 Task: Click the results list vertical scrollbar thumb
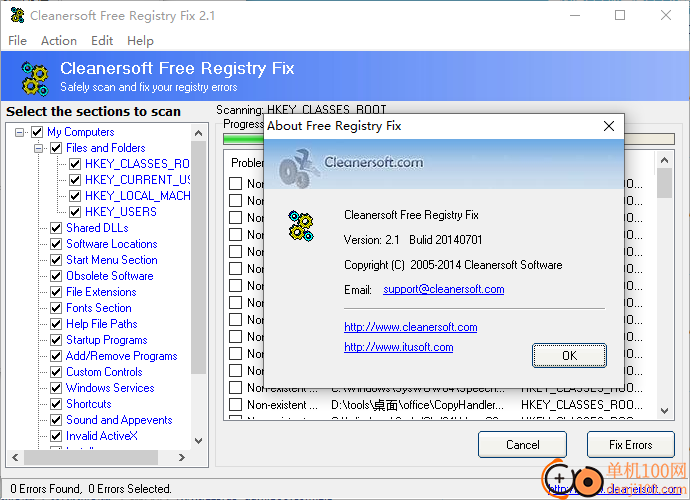point(664,183)
